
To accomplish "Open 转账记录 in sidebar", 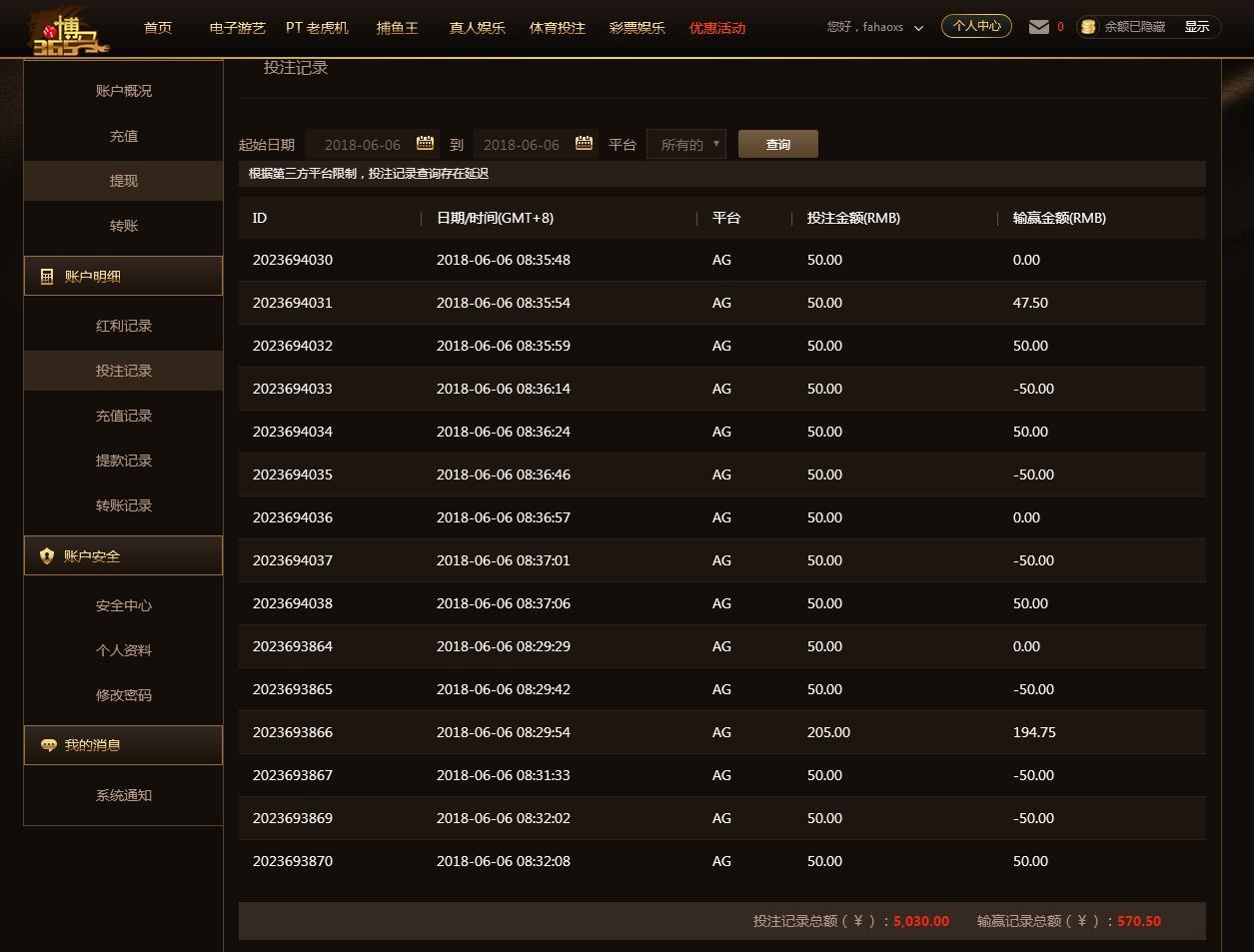I will [x=124, y=505].
